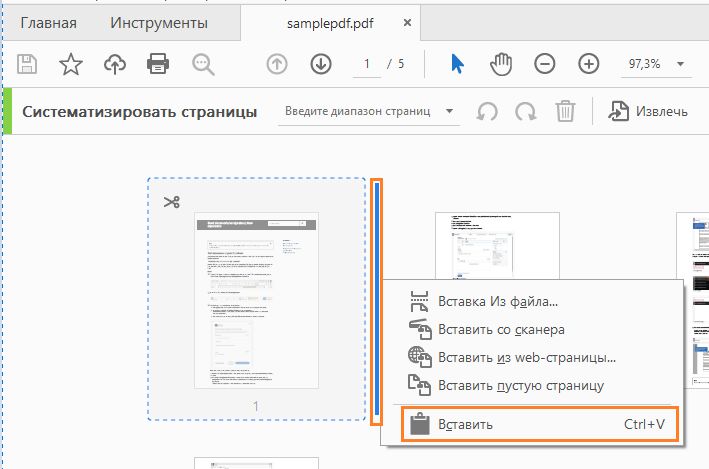Open the find text magnifier icon
The width and height of the screenshot is (709, 469).
point(203,64)
